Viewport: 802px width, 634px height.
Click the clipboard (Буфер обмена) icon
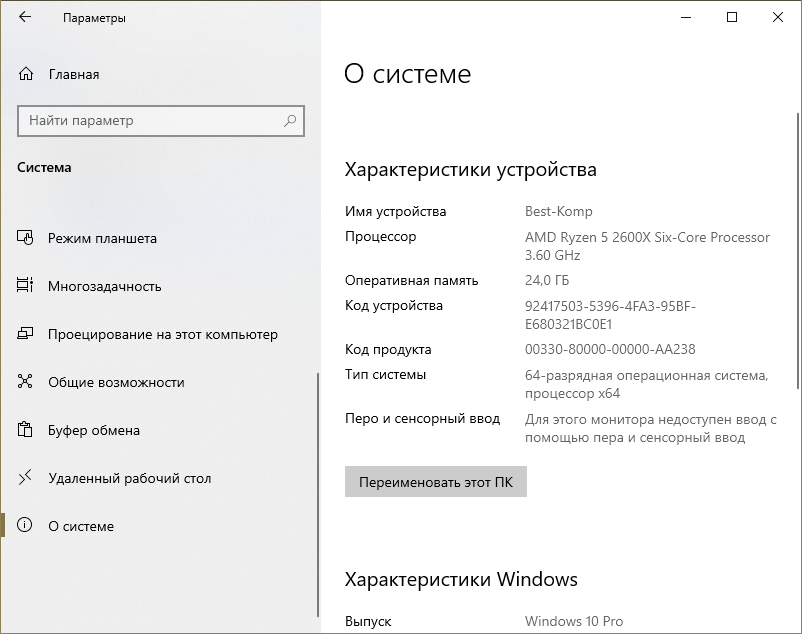pos(26,431)
